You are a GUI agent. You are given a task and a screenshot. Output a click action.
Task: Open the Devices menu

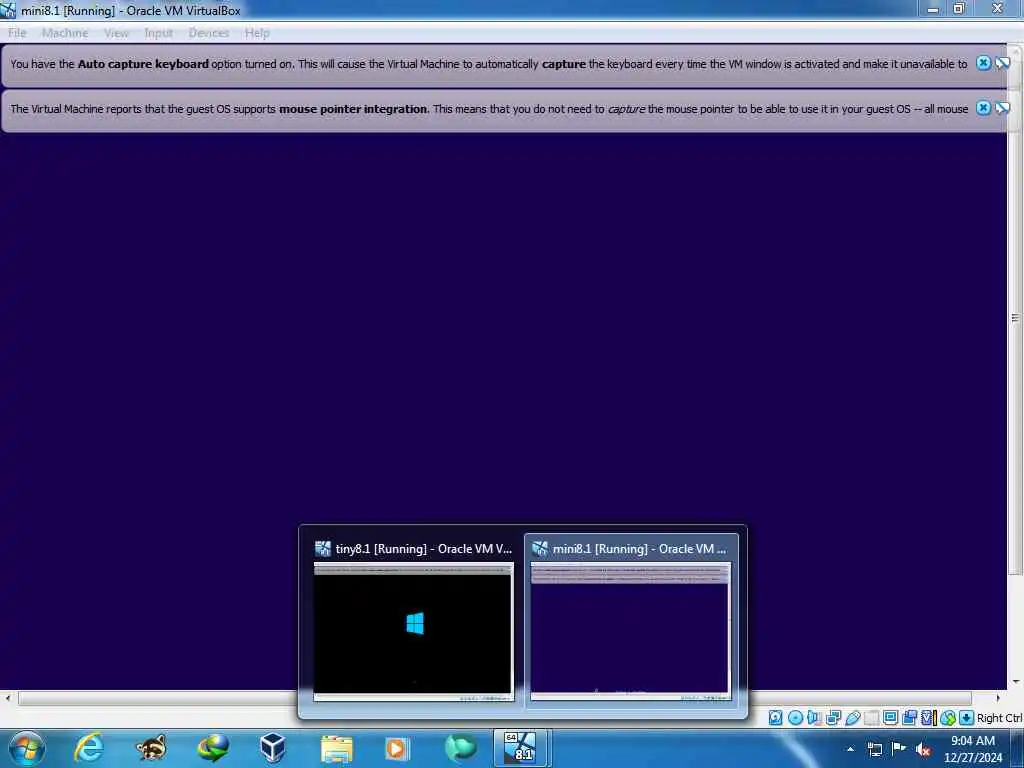(209, 33)
